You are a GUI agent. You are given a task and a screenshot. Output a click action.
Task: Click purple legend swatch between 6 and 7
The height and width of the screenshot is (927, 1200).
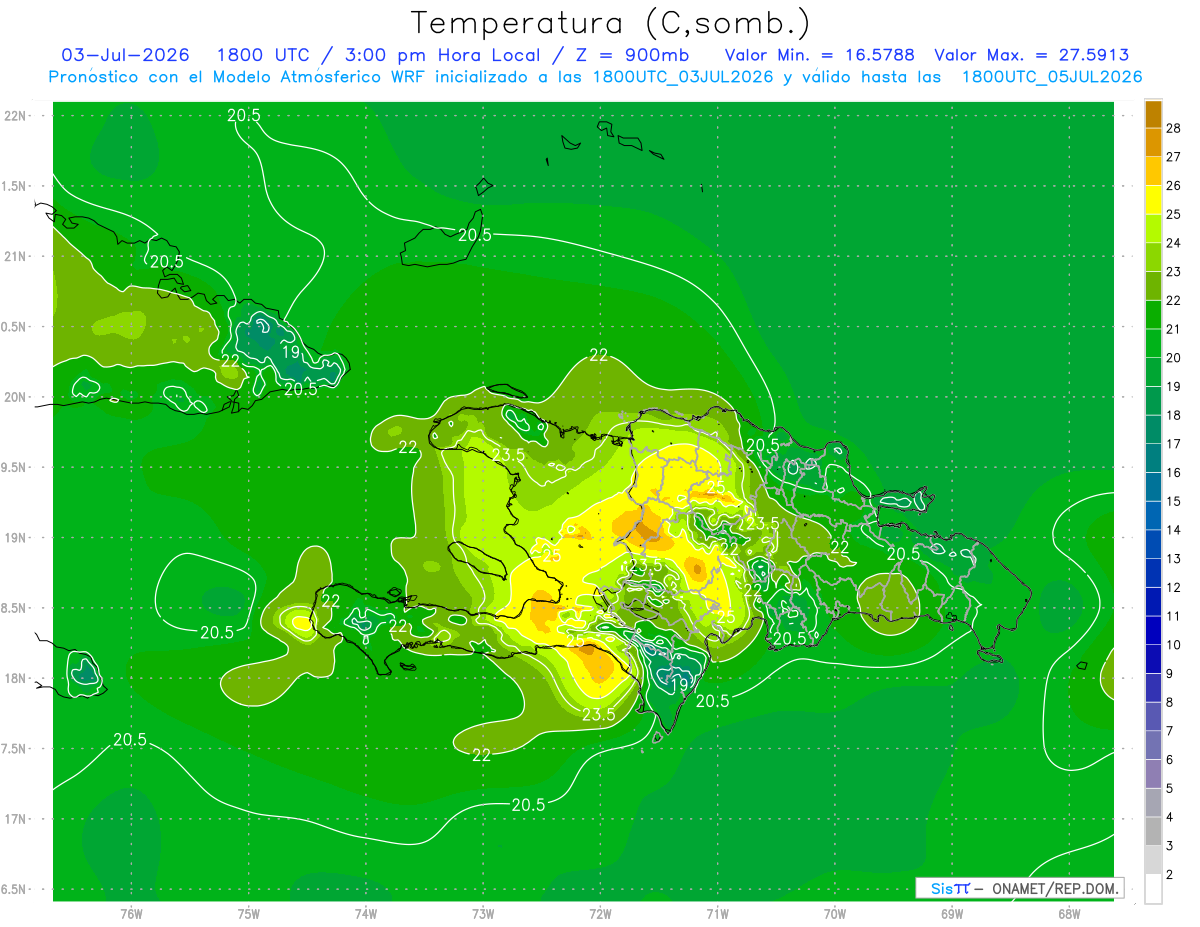tap(1153, 745)
